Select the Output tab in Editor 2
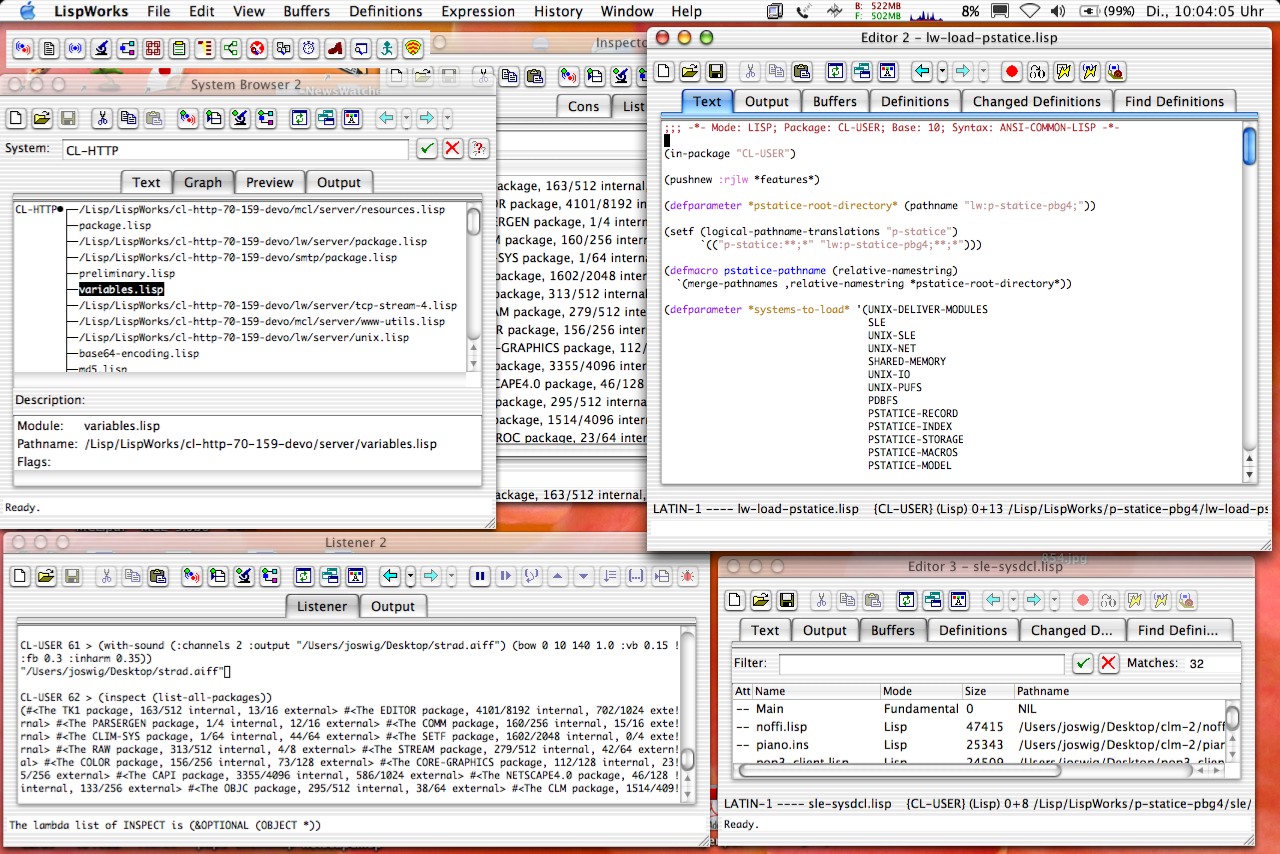Viewport: 1280px width, 854px height. (767, 101)
